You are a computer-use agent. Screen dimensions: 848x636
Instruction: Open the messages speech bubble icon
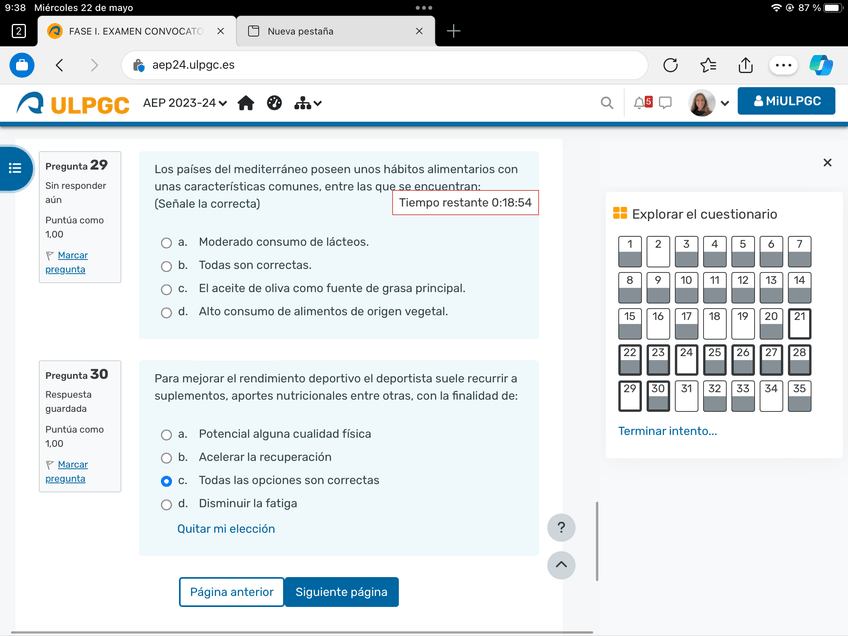click(665, 103)
